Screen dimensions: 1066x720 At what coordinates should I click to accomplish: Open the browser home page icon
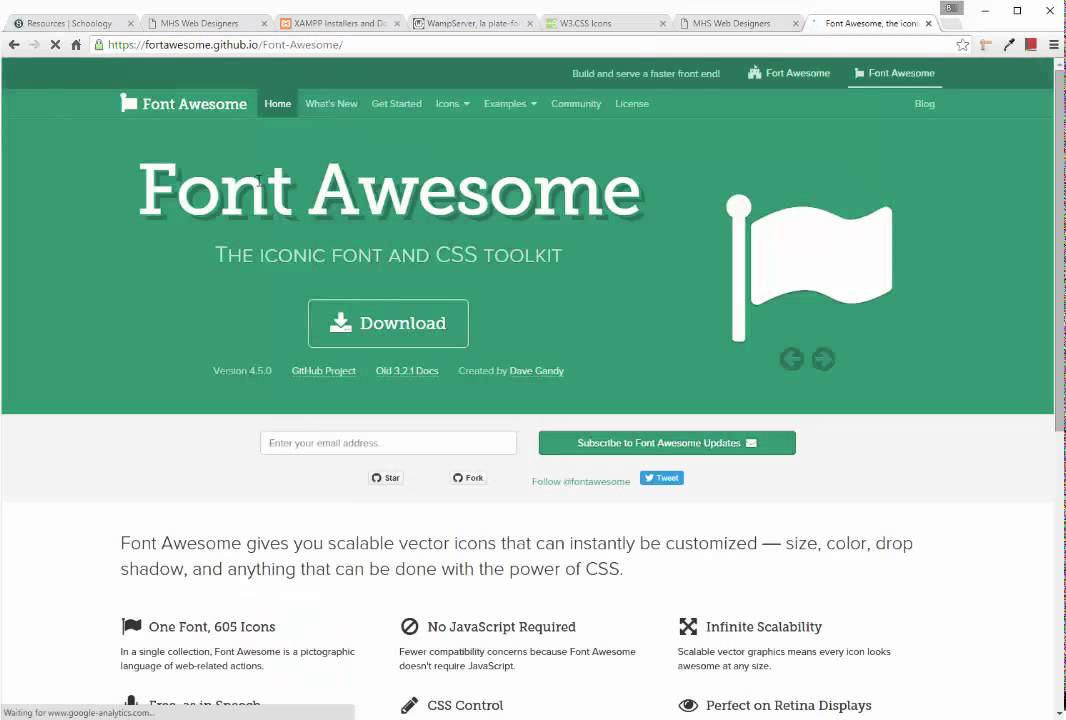click(x=76, y=45)
